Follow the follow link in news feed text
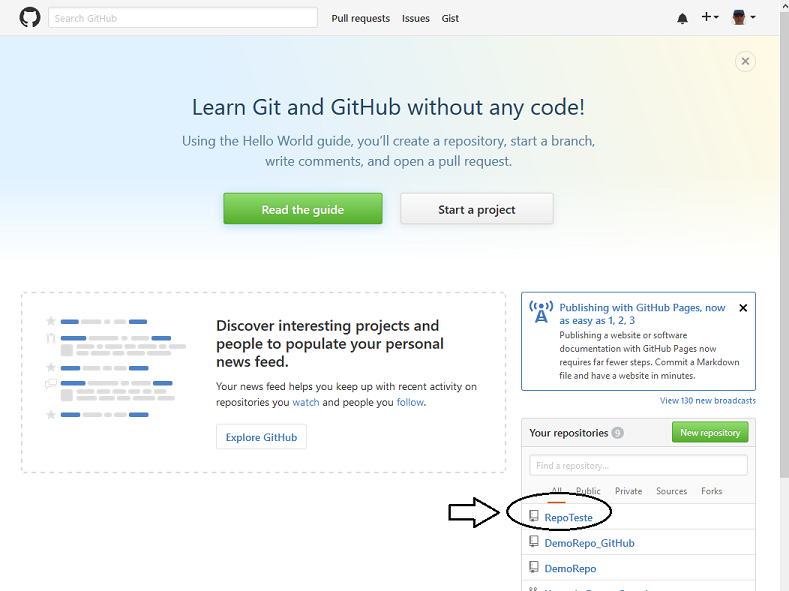Viewport: 789px width, 591px height. click(410, 402)
